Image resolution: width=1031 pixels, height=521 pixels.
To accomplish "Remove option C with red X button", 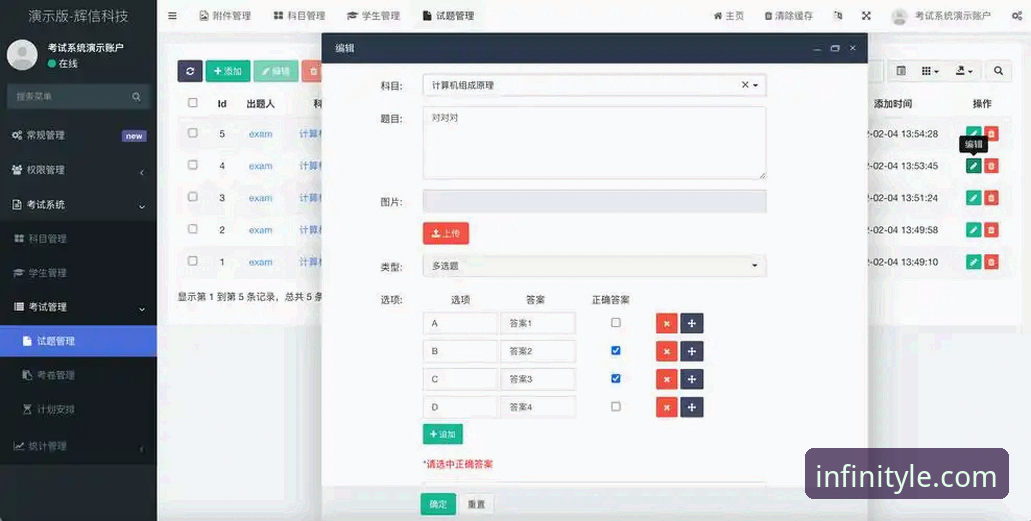I will click(x=667, y=380).
